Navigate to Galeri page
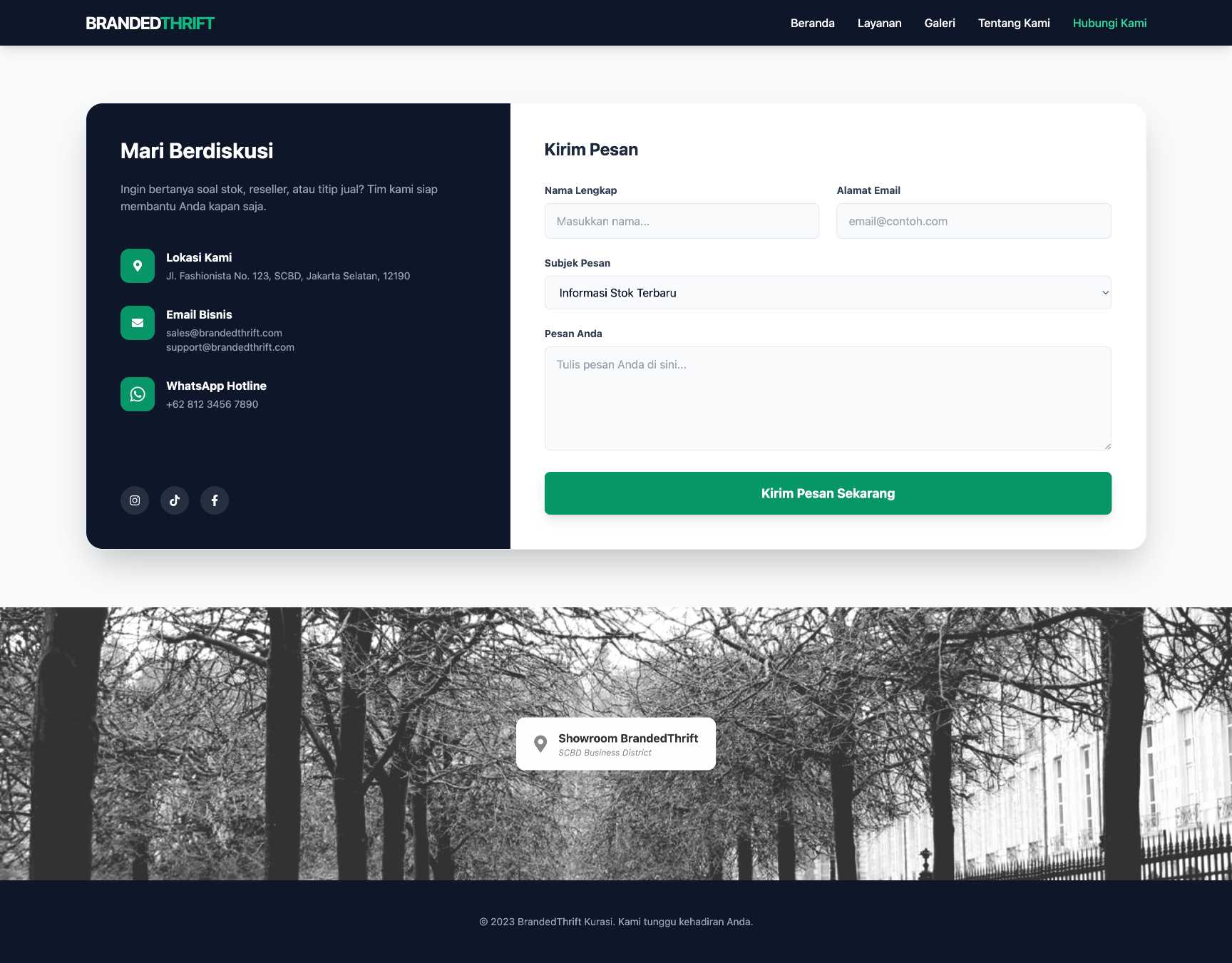 (939, 23)
